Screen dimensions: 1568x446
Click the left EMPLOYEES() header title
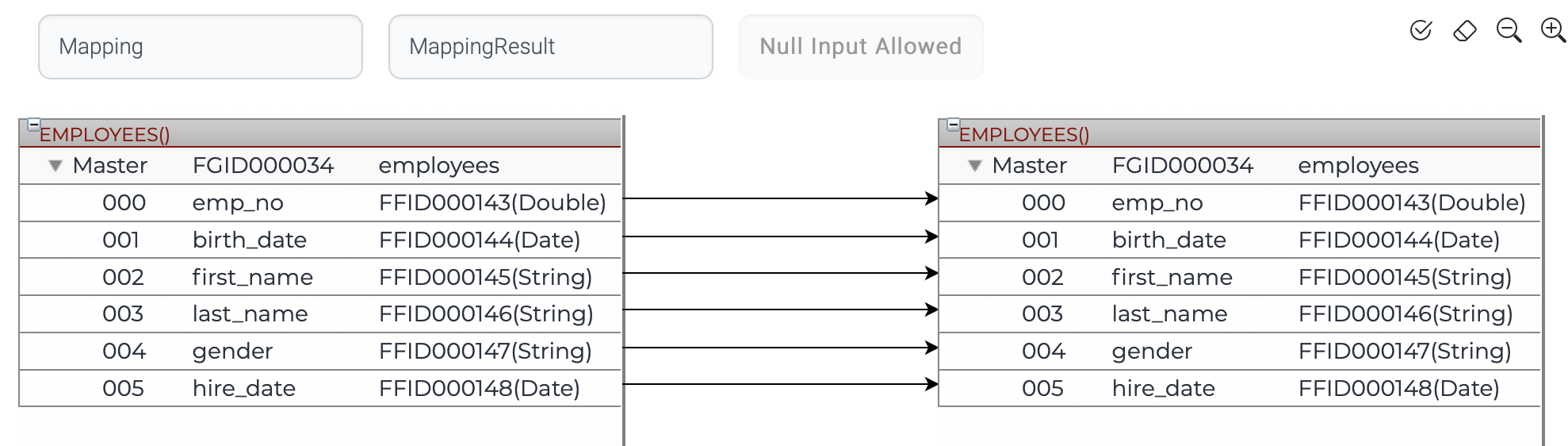point(105,135)
